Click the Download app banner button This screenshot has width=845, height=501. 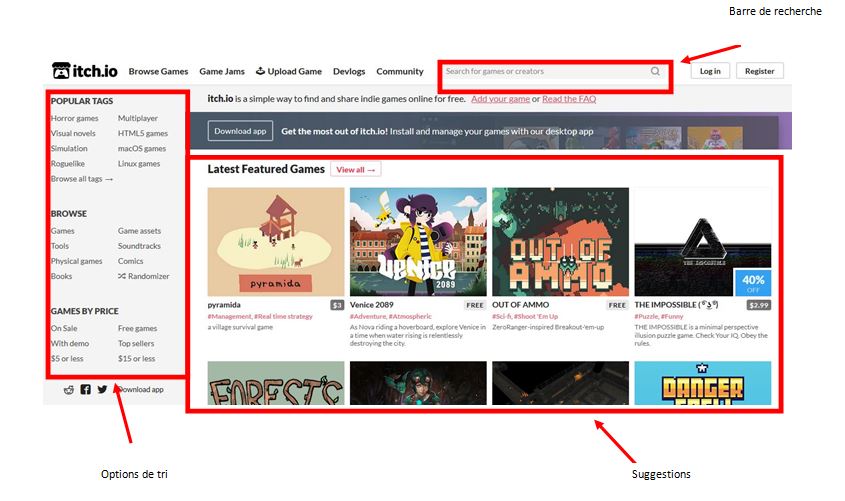pos(240,131)
